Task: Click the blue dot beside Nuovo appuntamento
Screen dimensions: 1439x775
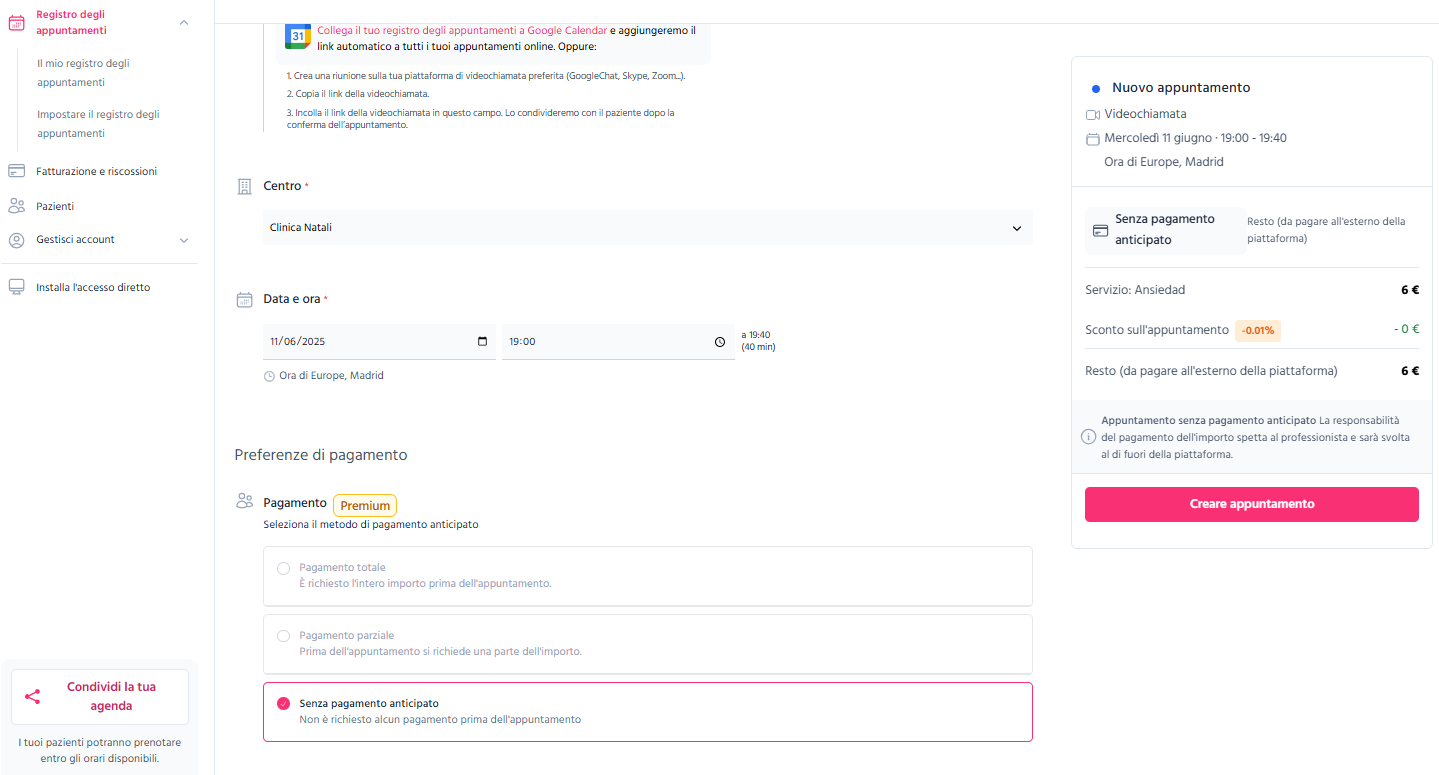Action: point(1097,89)
